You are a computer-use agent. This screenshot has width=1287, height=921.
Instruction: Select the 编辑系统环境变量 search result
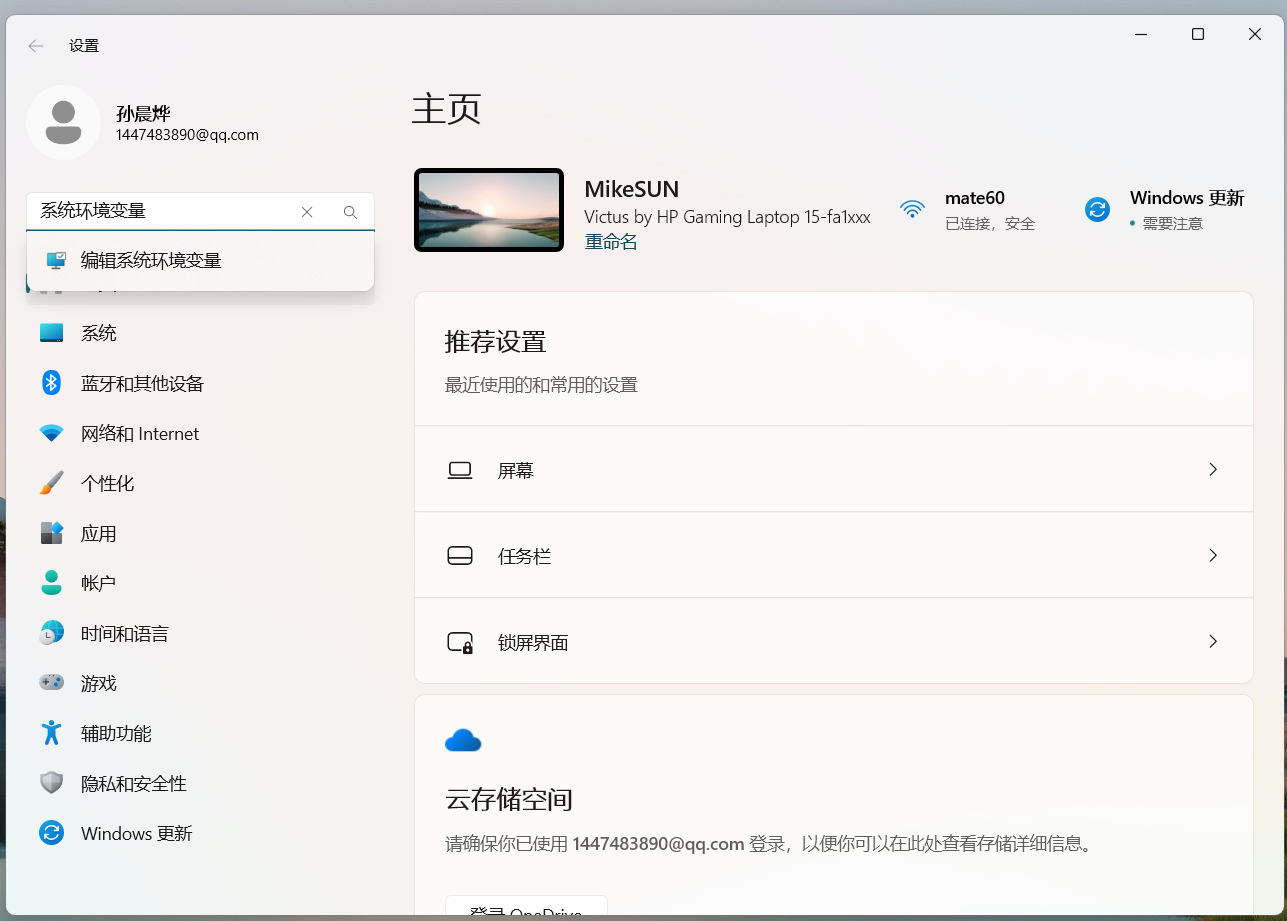coord(200,261)
